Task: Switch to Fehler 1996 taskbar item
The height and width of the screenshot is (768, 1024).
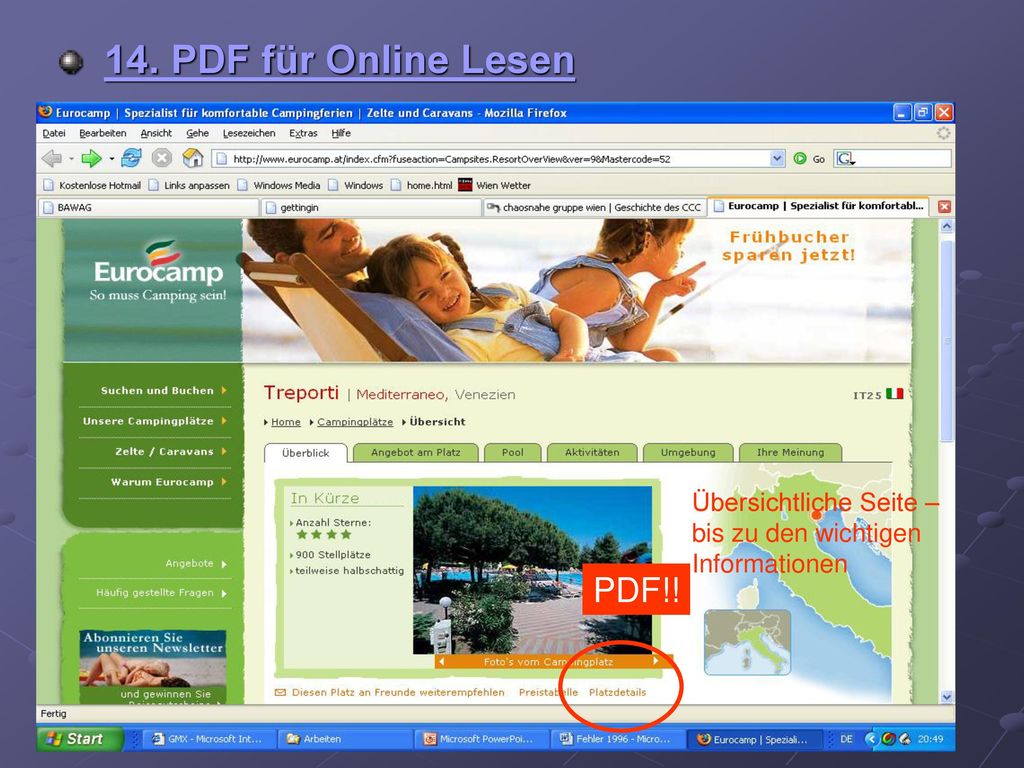Action: (618, 739)
